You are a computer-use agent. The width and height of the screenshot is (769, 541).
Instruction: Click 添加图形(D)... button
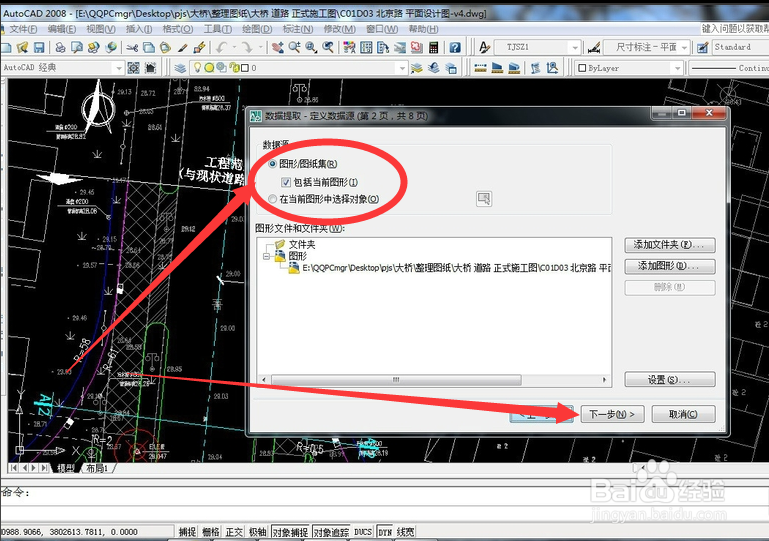click(669, 266)
